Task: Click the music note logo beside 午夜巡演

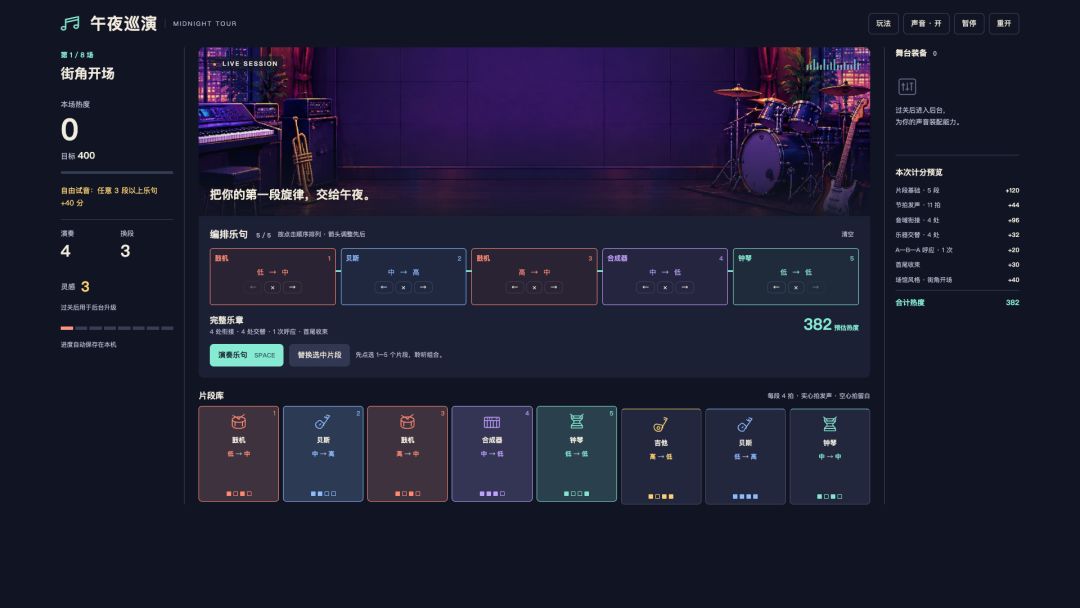Action: click(x=70, y=23)
